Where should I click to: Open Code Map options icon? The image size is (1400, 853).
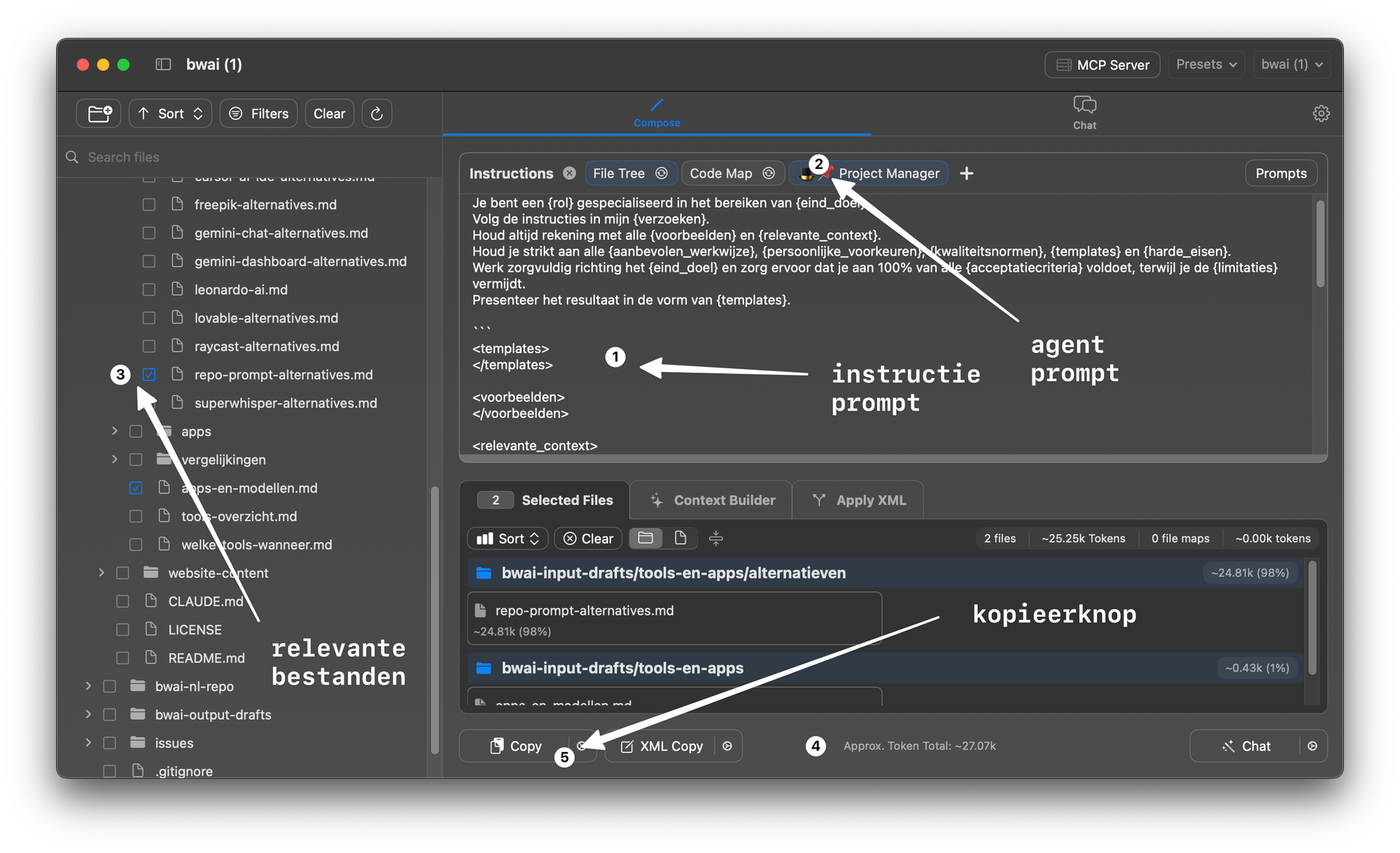[769, 173]
